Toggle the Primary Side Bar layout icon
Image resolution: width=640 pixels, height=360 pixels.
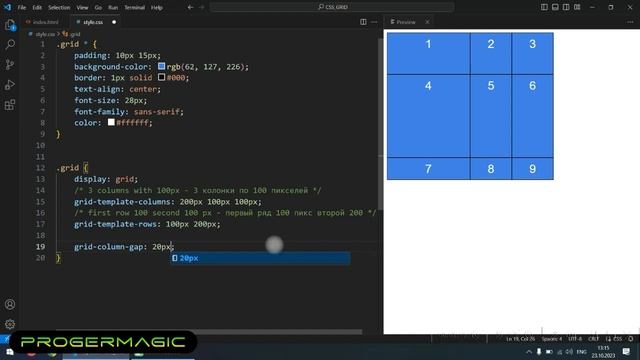point(544,7)
